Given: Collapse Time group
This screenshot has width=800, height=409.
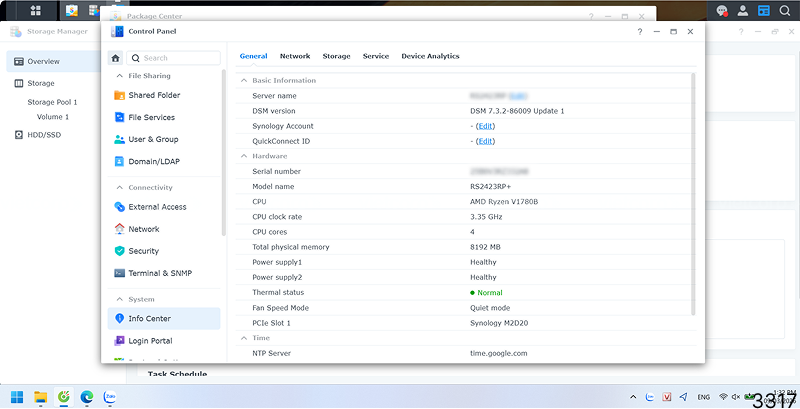Looking at the screenshot, I should (x=244, y=338).
